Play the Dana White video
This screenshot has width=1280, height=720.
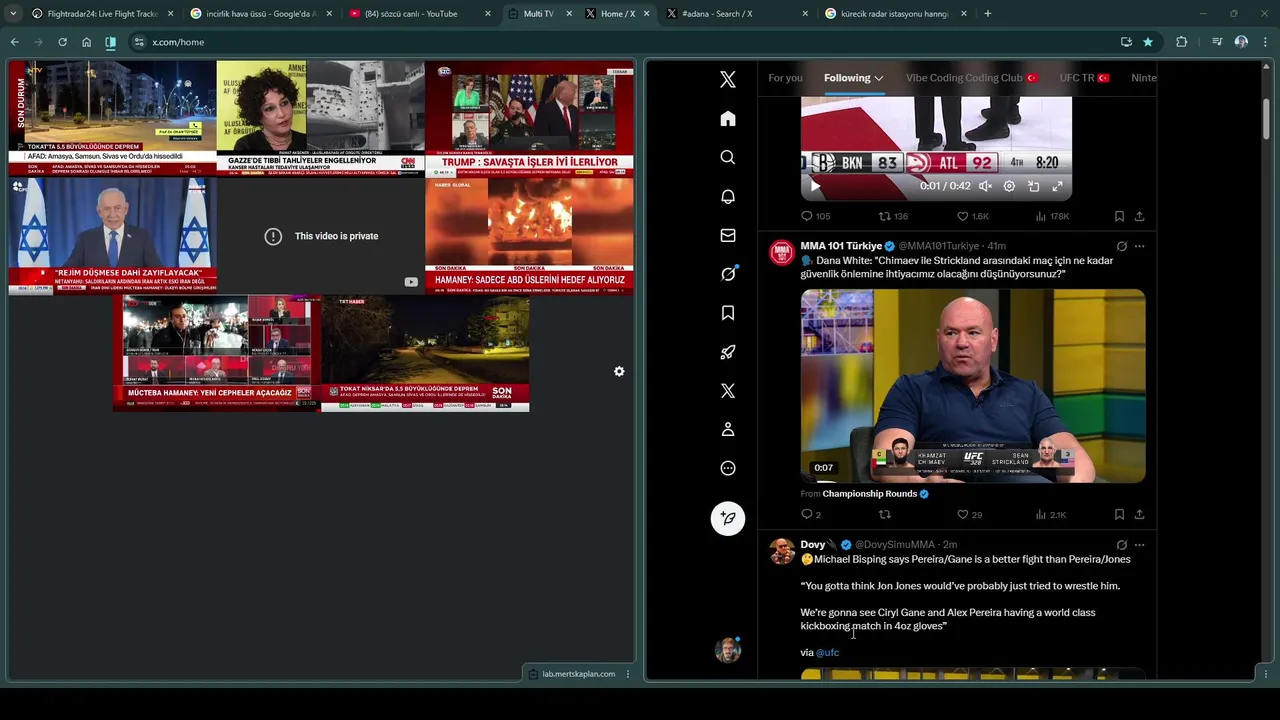coord(973,386)
